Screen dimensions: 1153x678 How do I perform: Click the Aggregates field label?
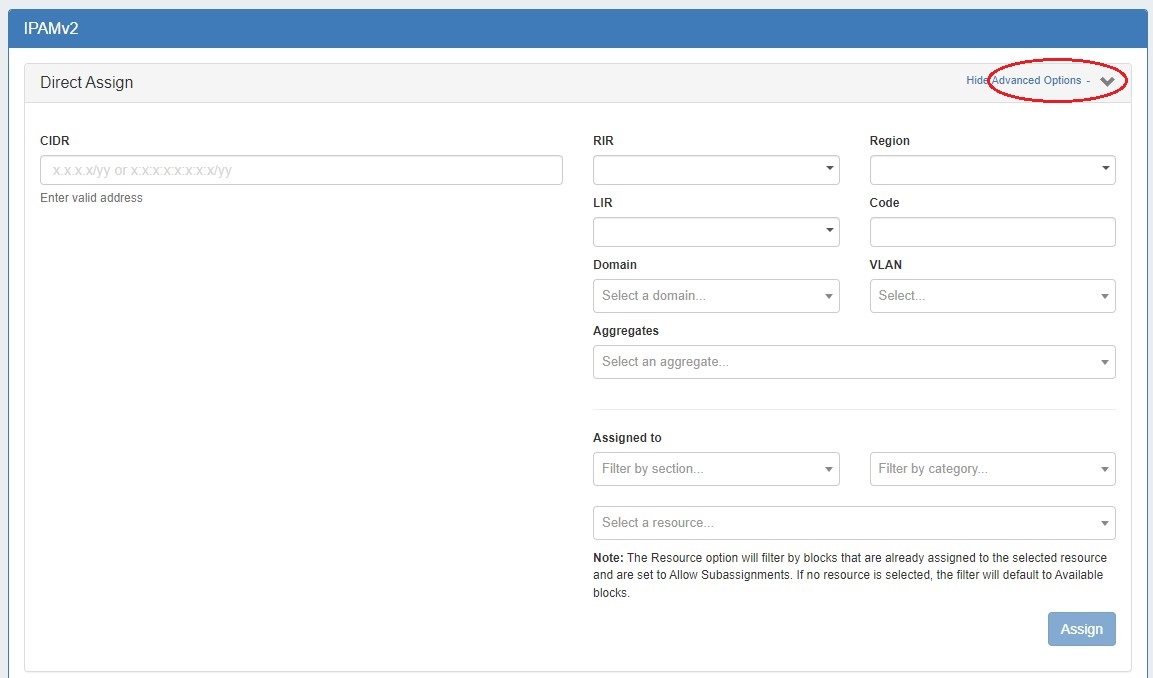pos(625,331)
